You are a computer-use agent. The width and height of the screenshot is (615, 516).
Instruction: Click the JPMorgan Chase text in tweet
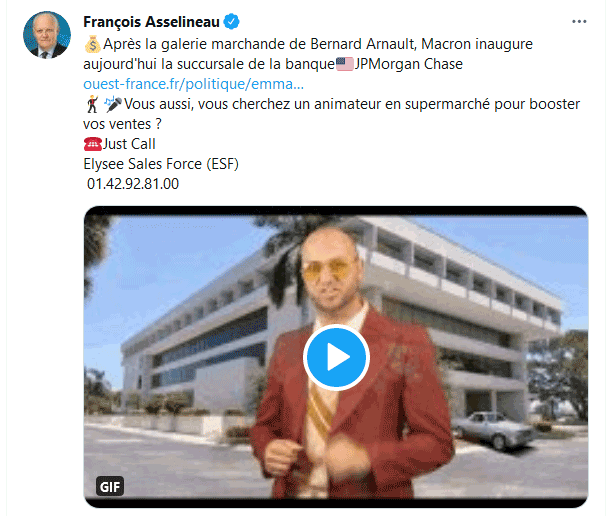pos(408,64)
